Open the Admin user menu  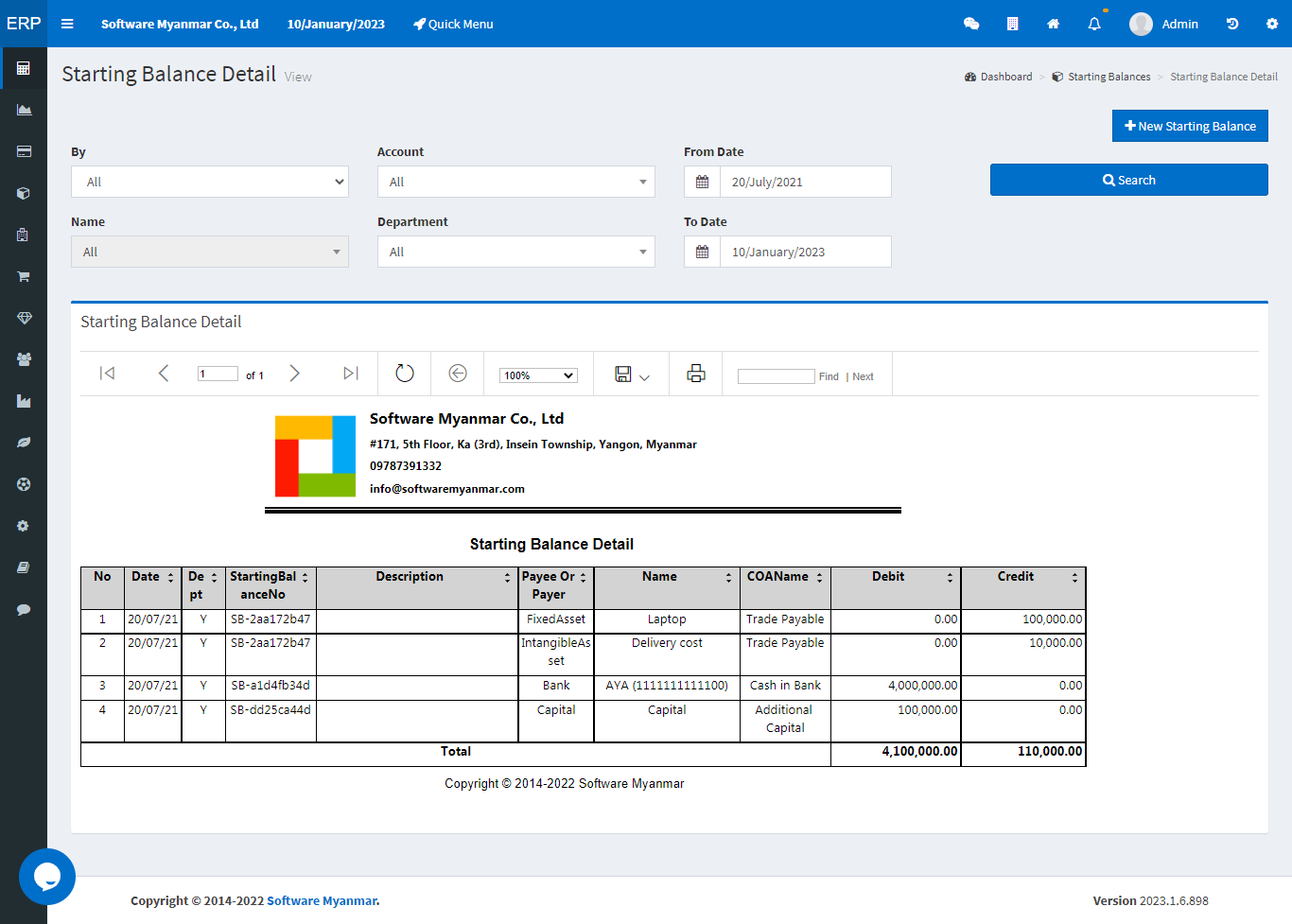pos(1164,24)
